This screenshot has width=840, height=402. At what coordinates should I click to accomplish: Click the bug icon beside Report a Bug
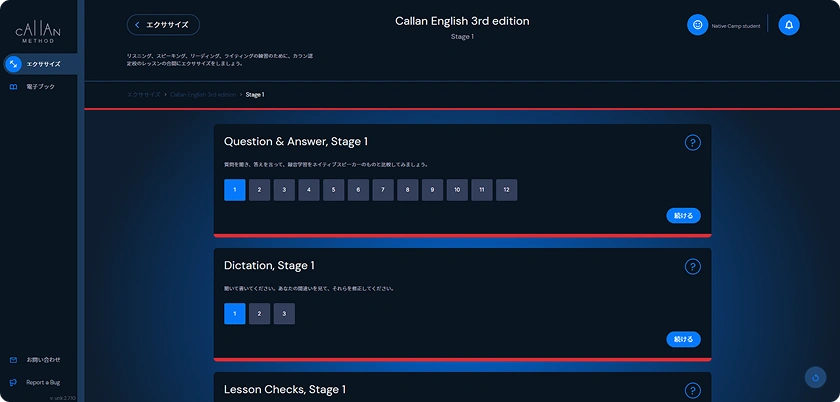click(x=13, y=382)
